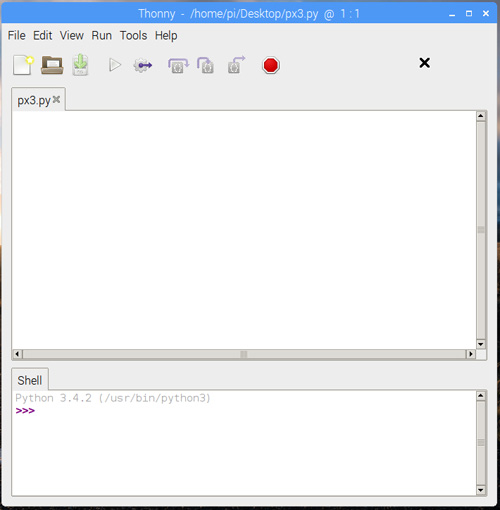Open the Run menu
This screenshot has width=500, height=510.
point(102,35)
